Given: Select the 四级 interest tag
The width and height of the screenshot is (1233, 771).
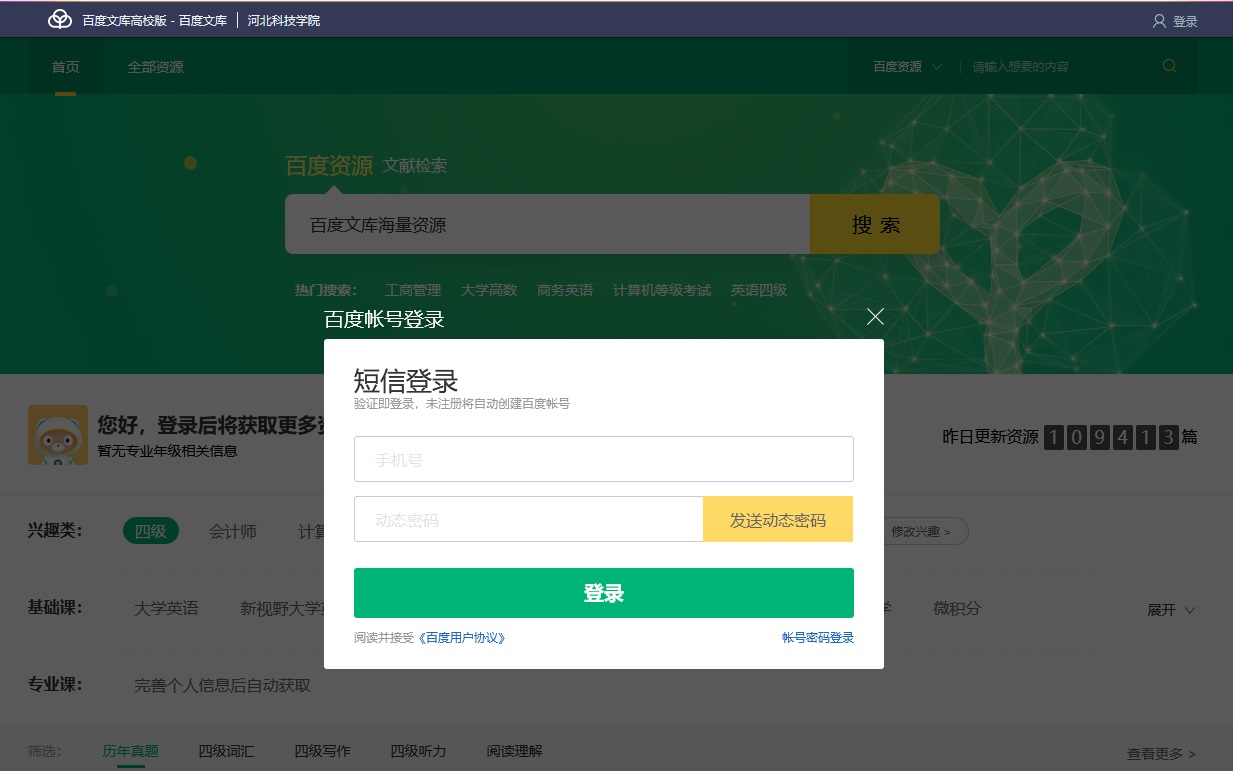Looking at the screenshot, I should pyautogui.click(x=151, y=531).
